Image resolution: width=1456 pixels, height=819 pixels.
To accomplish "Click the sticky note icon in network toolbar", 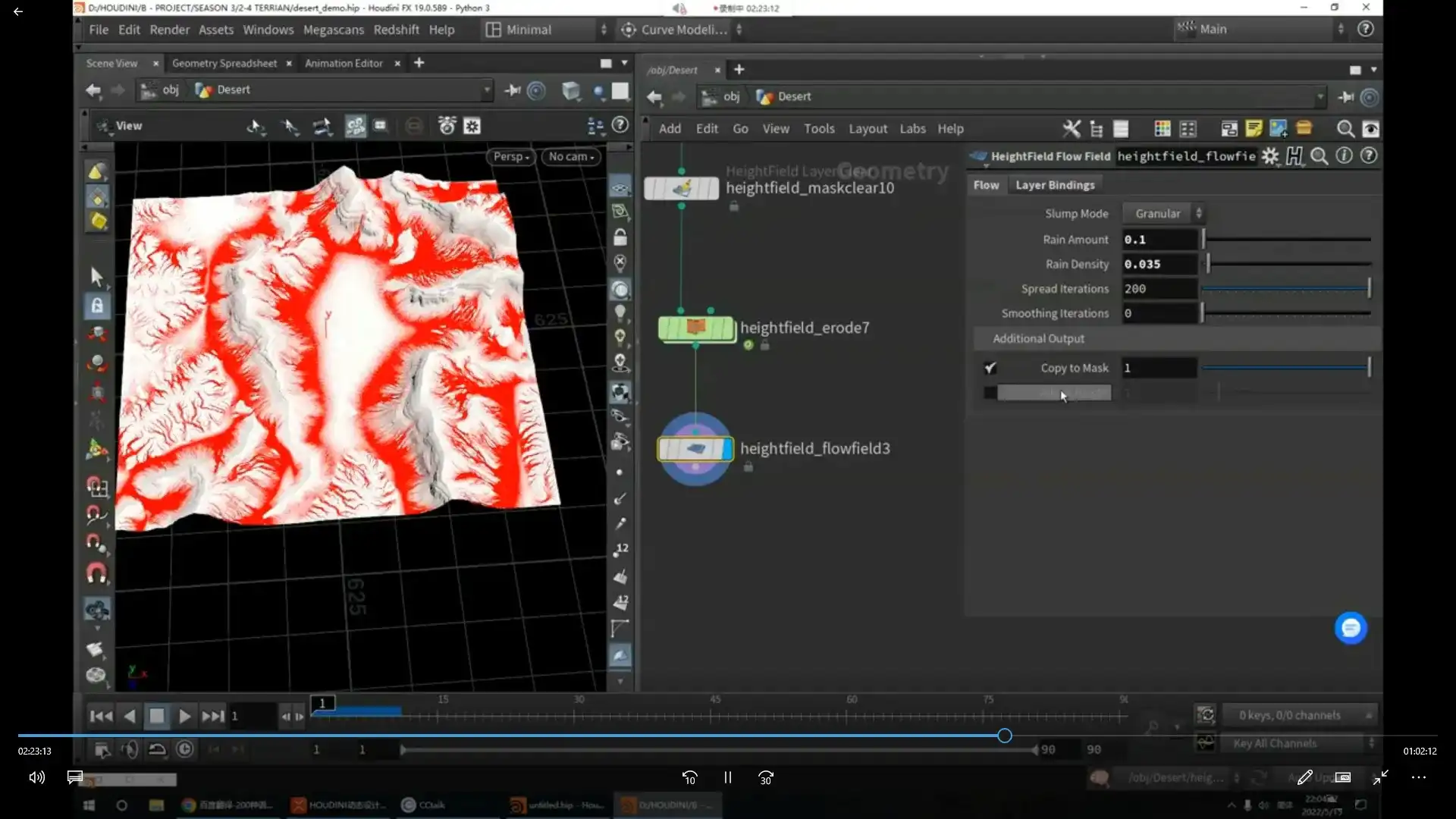I will click(x=1254, y=129).
